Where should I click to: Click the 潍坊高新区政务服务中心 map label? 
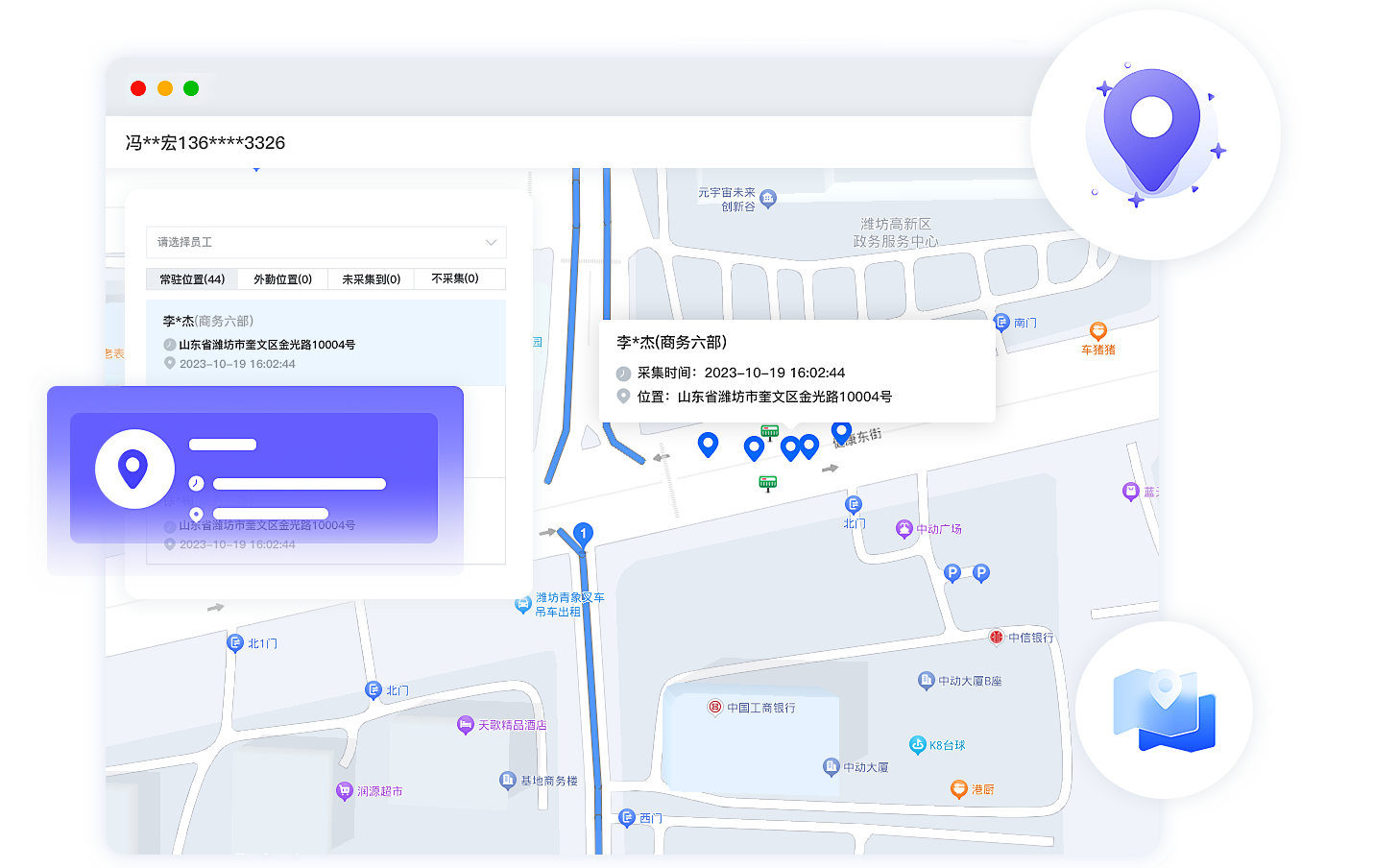point(896,232)
